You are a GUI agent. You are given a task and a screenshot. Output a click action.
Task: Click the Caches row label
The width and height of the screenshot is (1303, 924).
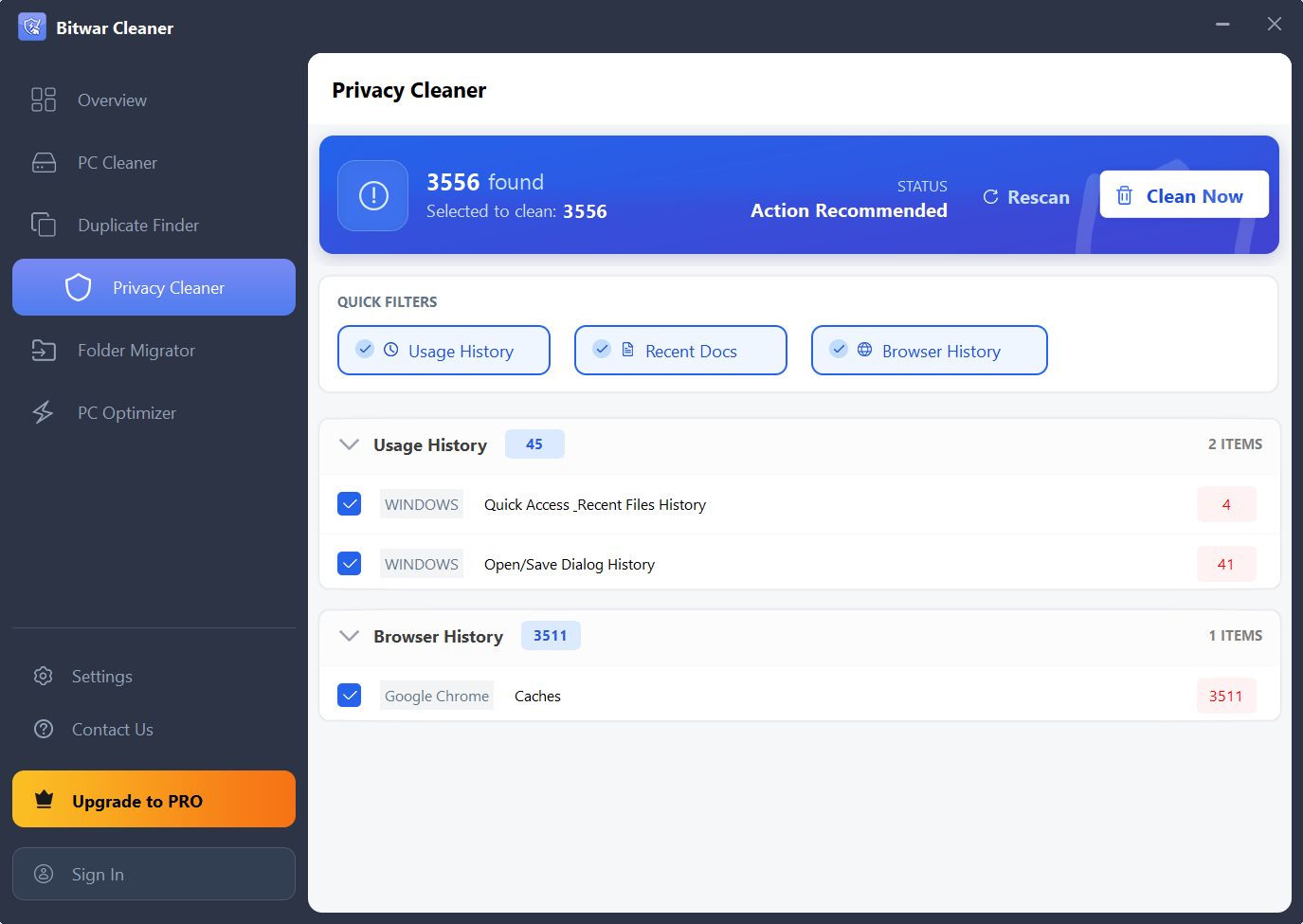537,696
